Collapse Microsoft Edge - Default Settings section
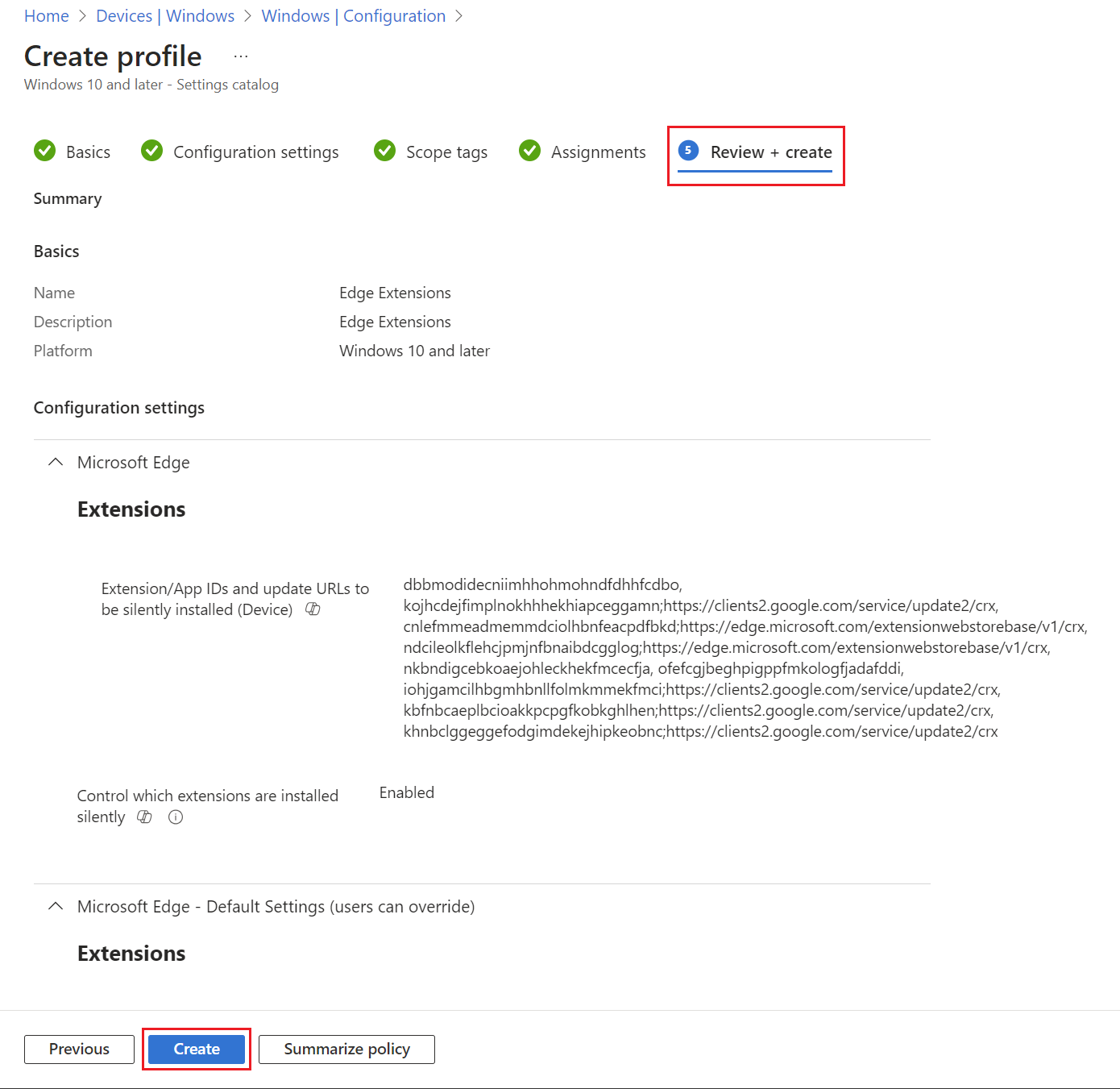Screen dimensions: 1120x1089 55,906
